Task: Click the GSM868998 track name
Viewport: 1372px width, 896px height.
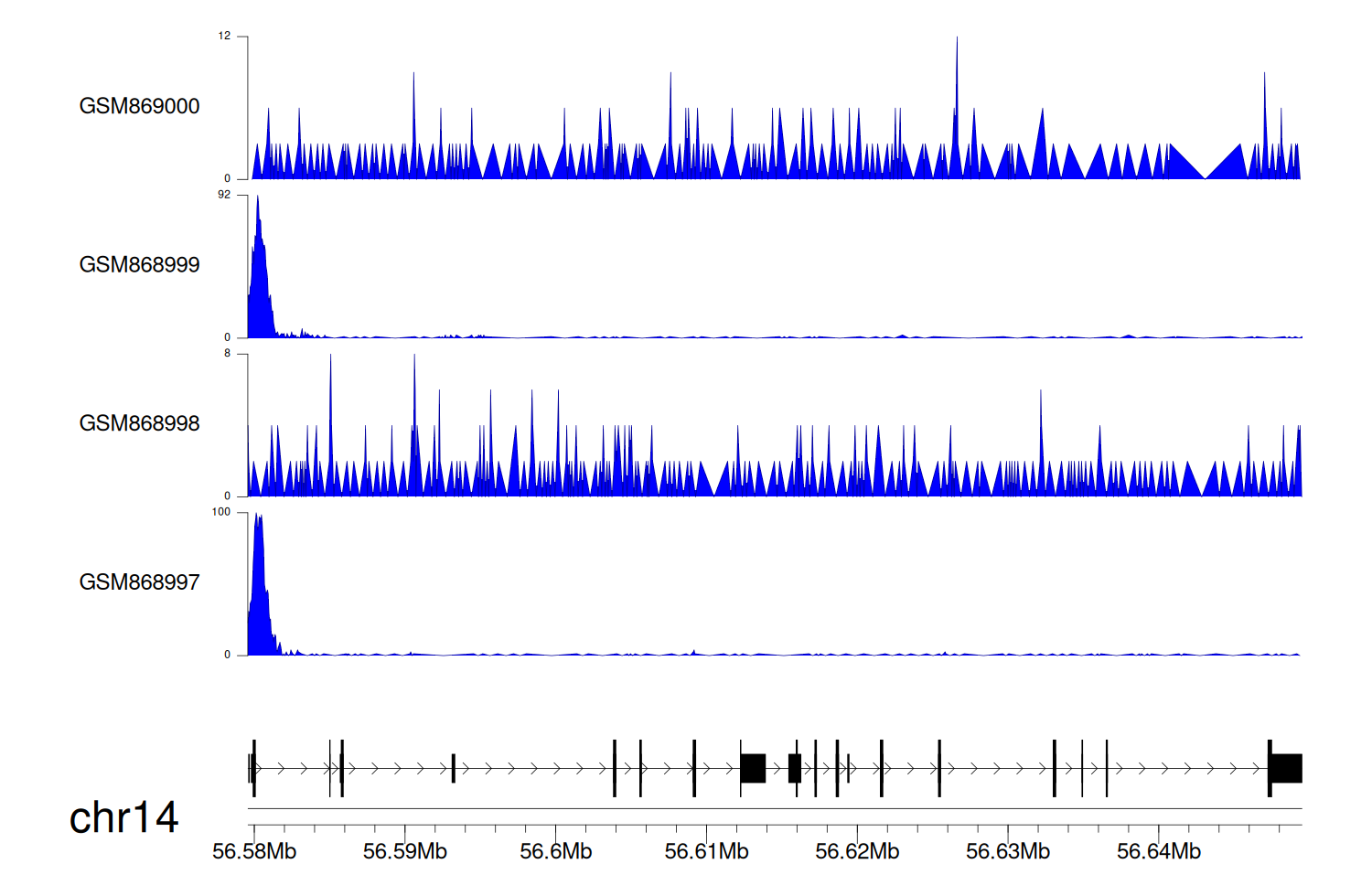Action: (x=139, y=423)
